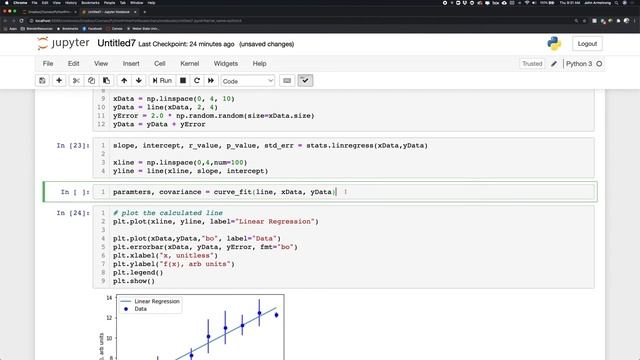Open the Insert menu
This screenshot has height=360, width=640.
[131, 64]
